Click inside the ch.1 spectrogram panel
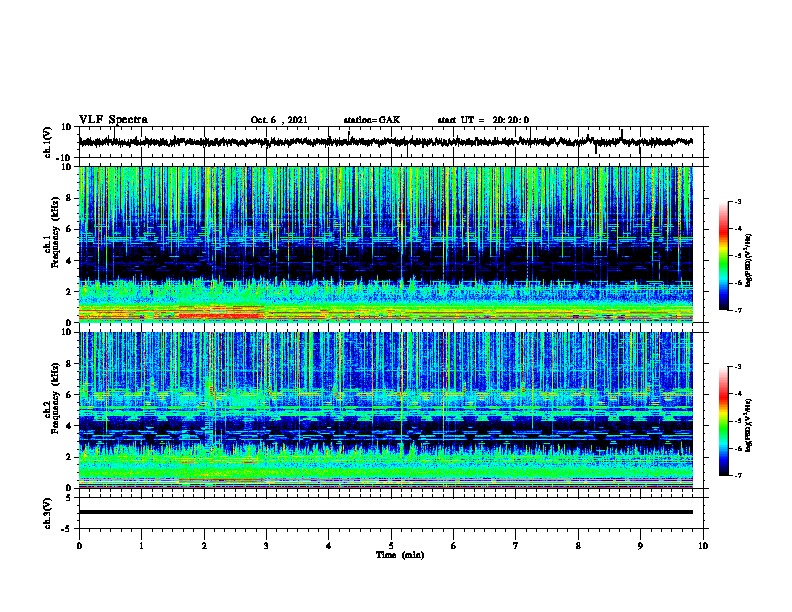Viewport: 792px width, 612px height. (386, 244)
